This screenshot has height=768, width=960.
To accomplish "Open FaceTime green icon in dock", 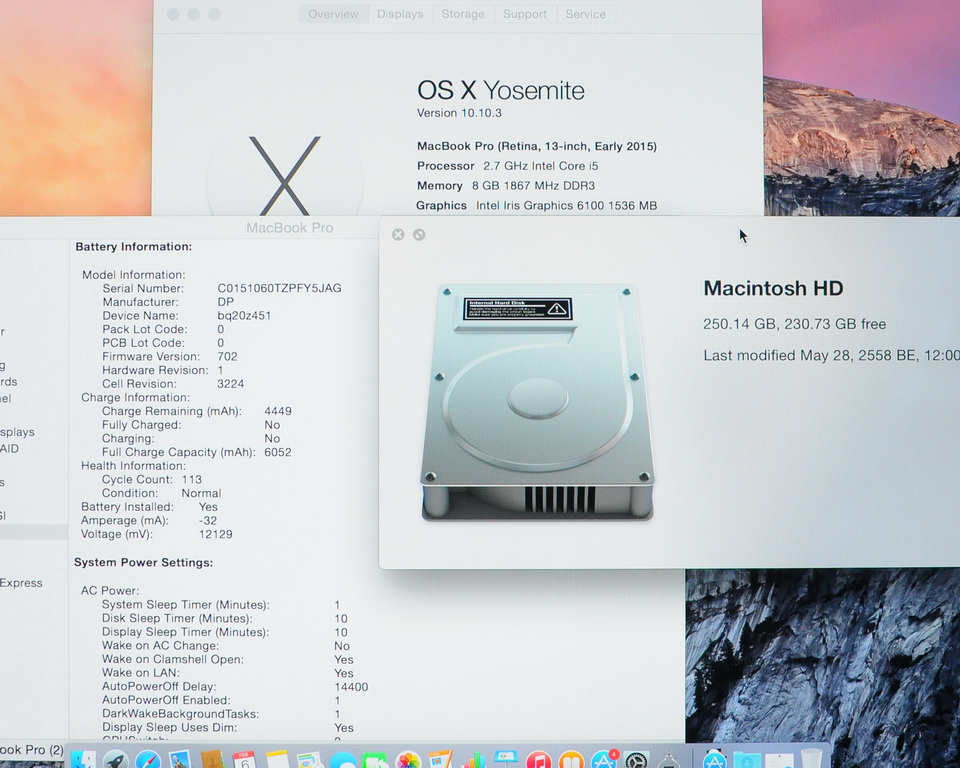I will 375,760.
